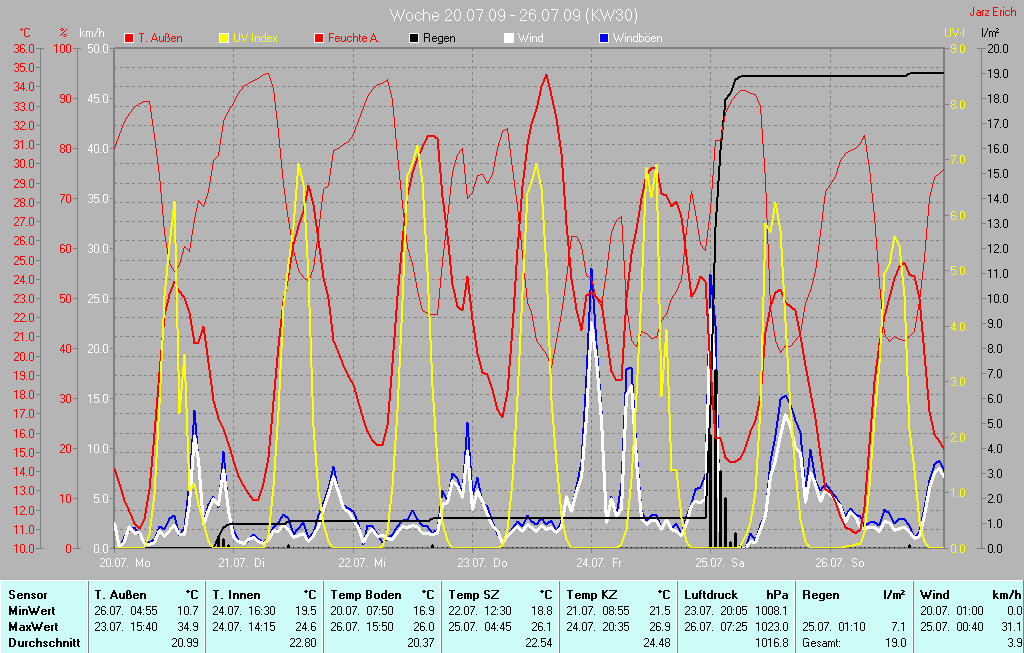Click the red Feuchte A. legend swatch
This screenshot has width=1024, height=653.
click(319, 39)
